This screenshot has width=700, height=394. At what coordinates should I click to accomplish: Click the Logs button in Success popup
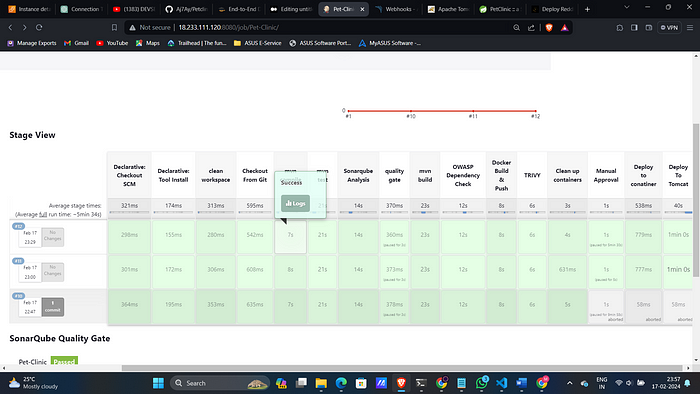point(295,203)
